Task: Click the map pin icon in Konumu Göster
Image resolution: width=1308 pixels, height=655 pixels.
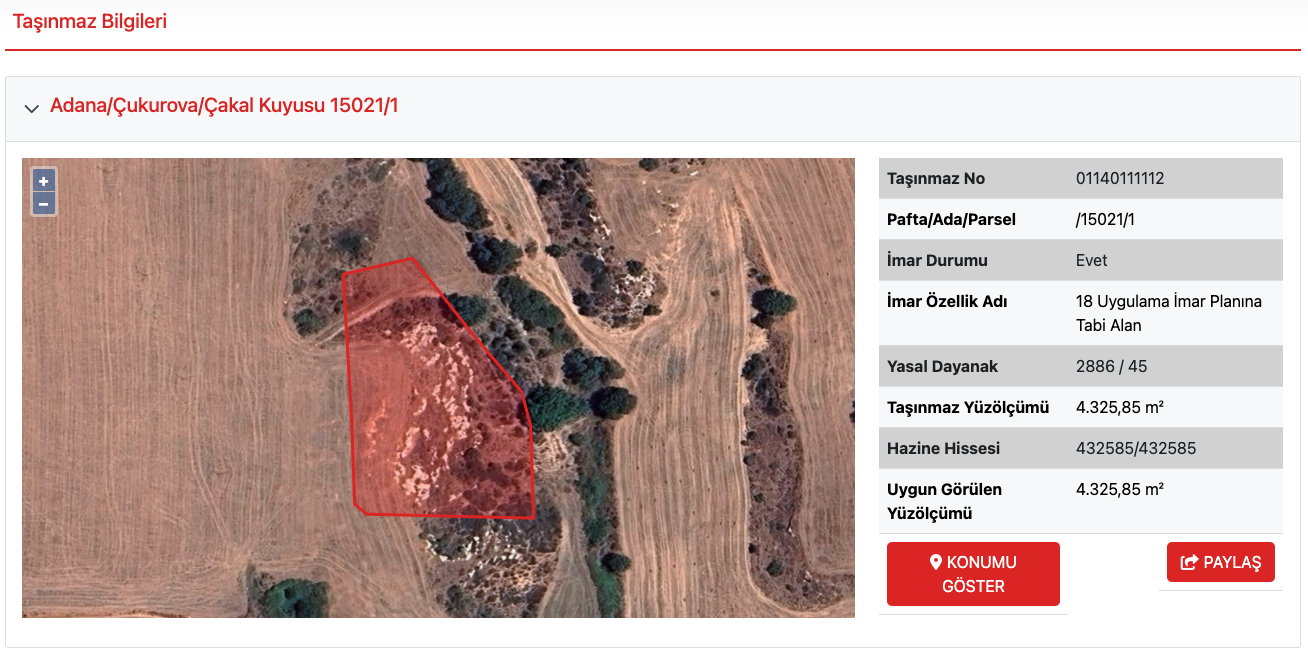Action: [936, 562]
